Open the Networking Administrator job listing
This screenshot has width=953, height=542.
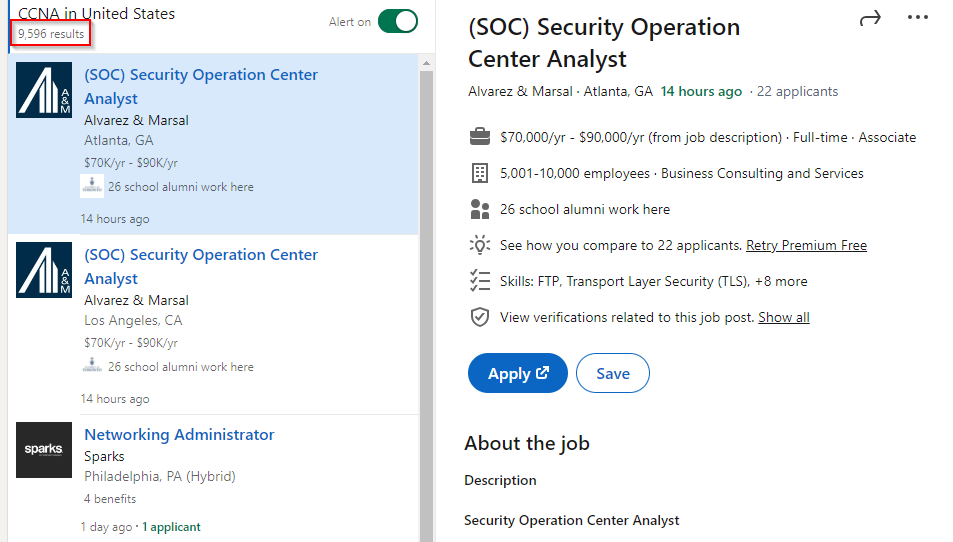tap(179, 435)
